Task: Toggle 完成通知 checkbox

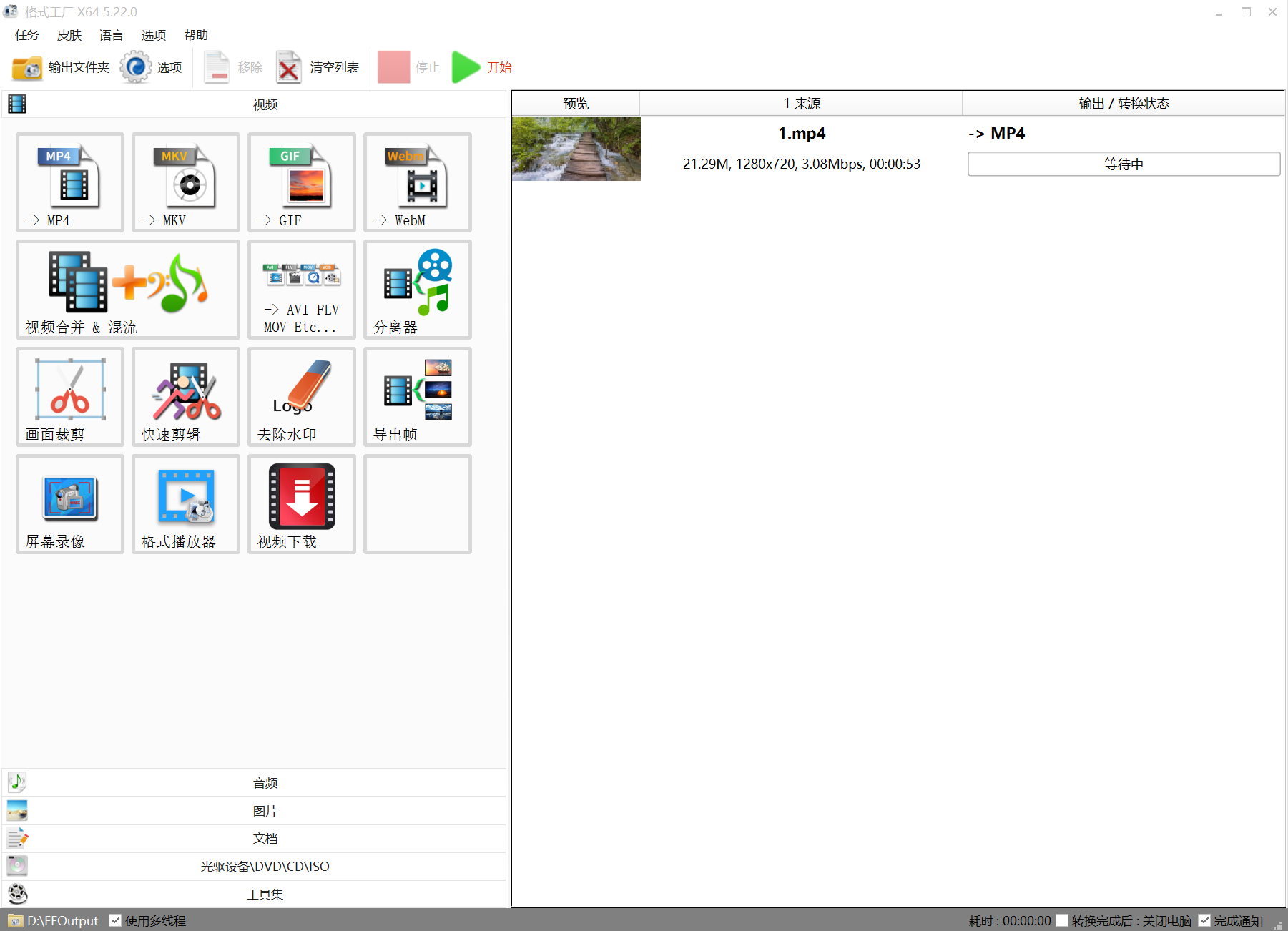Action: (x=1204, y=920)
